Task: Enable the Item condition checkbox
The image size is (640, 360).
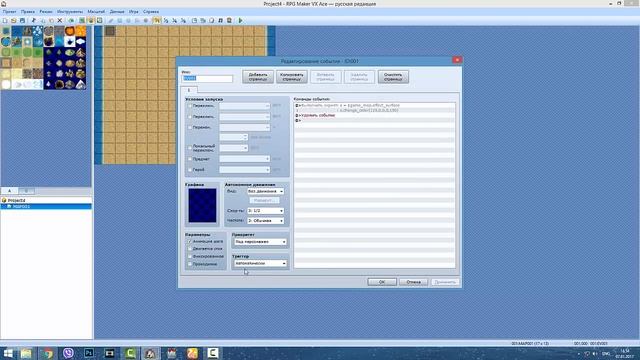Action: point(190,159)
